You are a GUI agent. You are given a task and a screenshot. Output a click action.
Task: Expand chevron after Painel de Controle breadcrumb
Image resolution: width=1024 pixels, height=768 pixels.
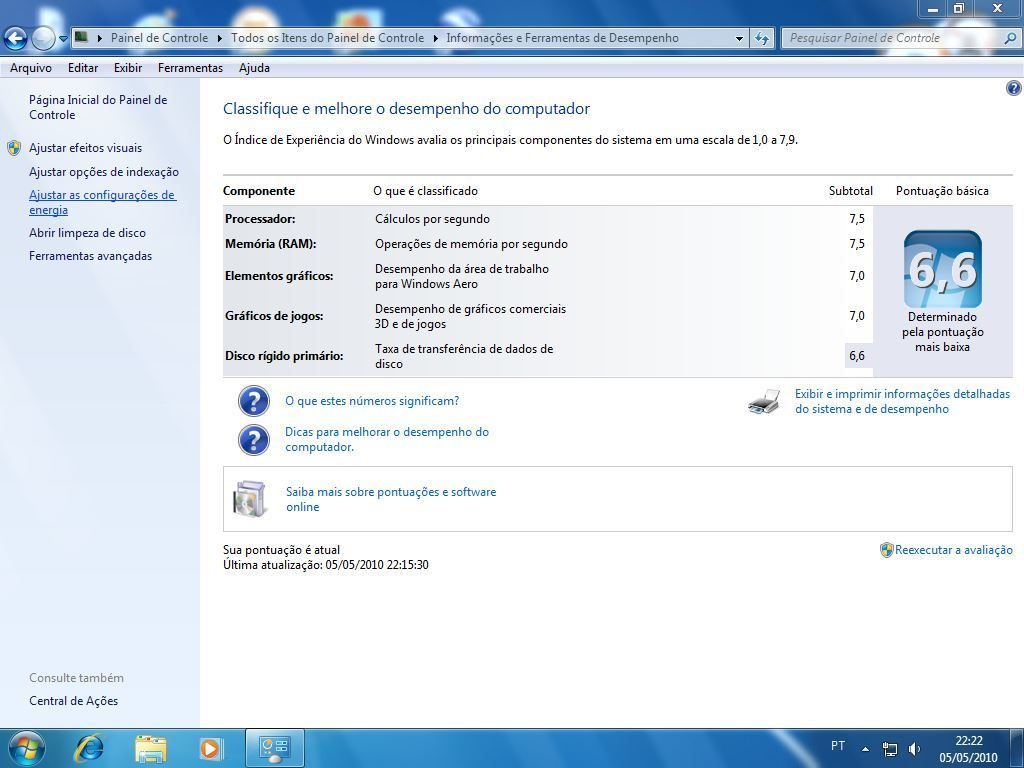click(219, 38)
